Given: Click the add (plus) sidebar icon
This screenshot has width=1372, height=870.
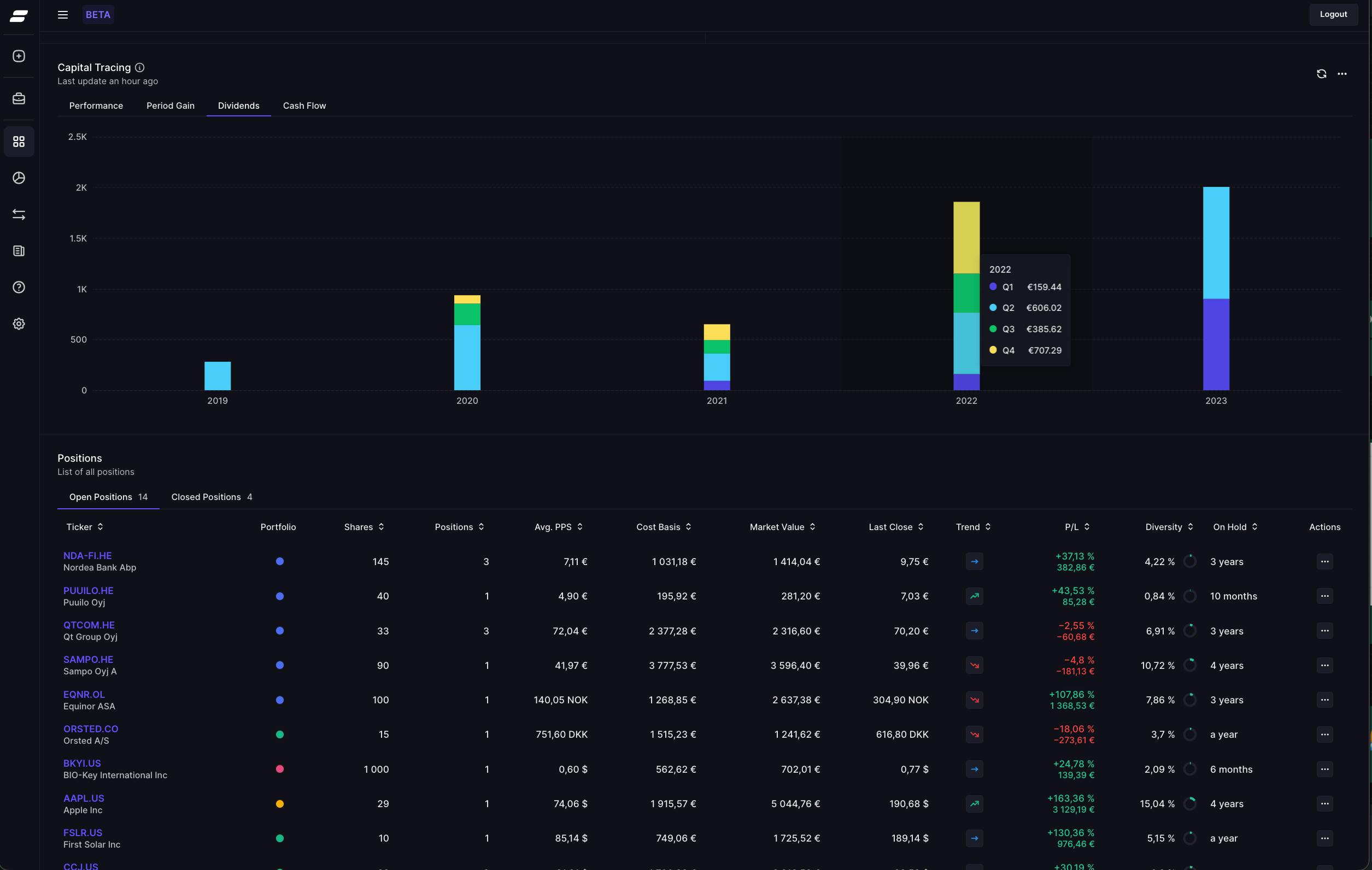Looking at the screenshot, I should (x=19, y=56).
